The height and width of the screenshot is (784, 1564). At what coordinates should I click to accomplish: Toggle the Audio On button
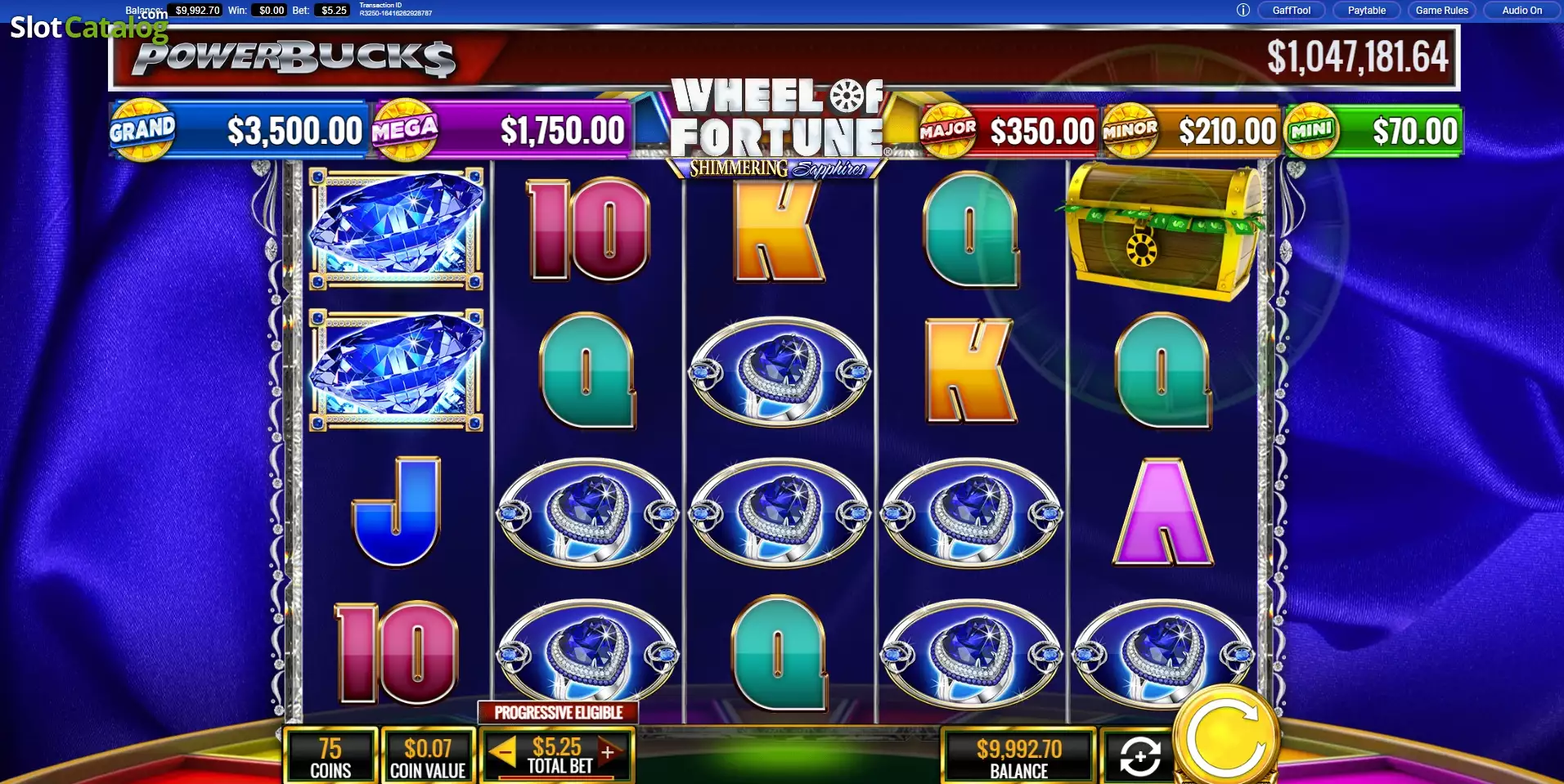pos(1521,11)
